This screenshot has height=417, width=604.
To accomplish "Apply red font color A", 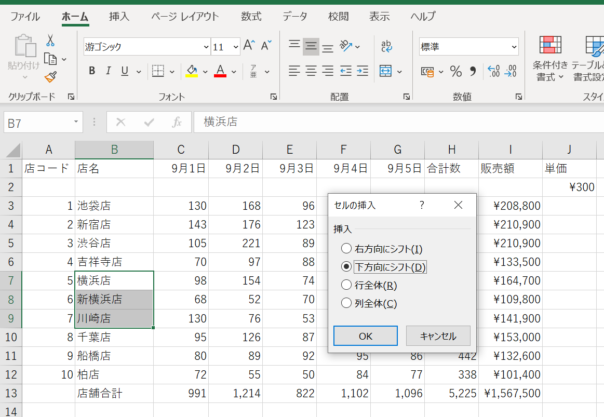I will coord(220,71).
